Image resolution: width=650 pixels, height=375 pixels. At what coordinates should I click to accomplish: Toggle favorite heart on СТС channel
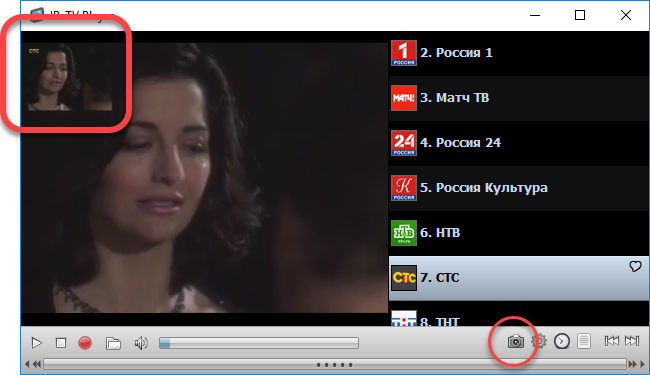coord(635,266)
